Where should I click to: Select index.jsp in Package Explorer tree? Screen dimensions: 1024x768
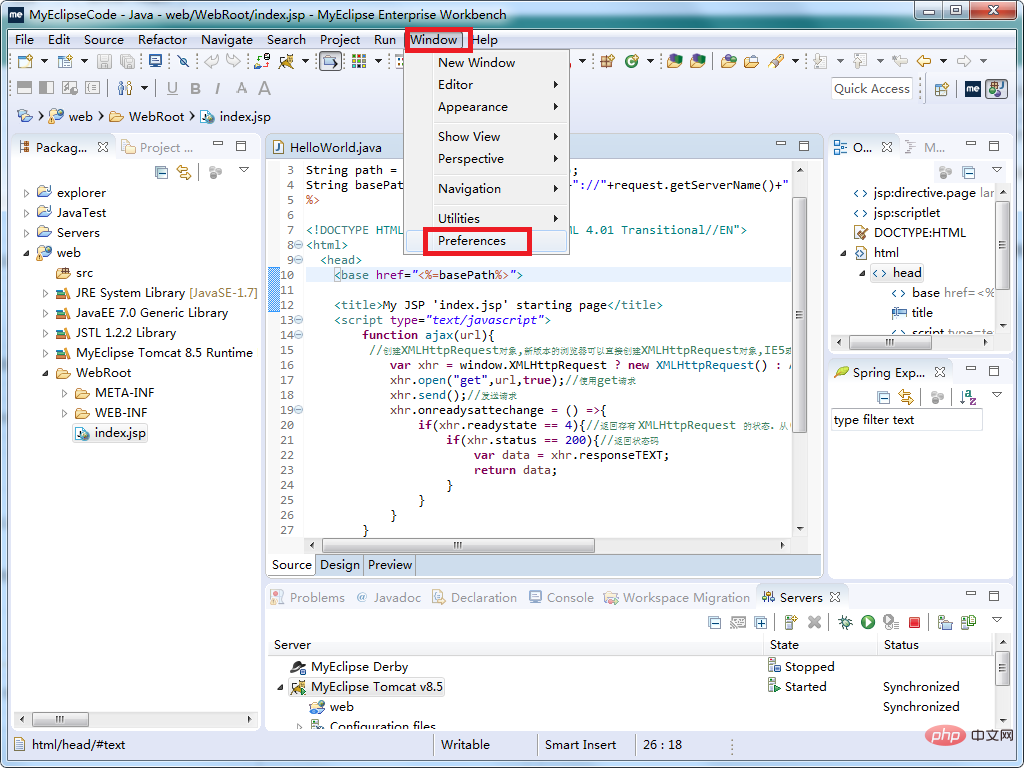click(x=110, y=433)
